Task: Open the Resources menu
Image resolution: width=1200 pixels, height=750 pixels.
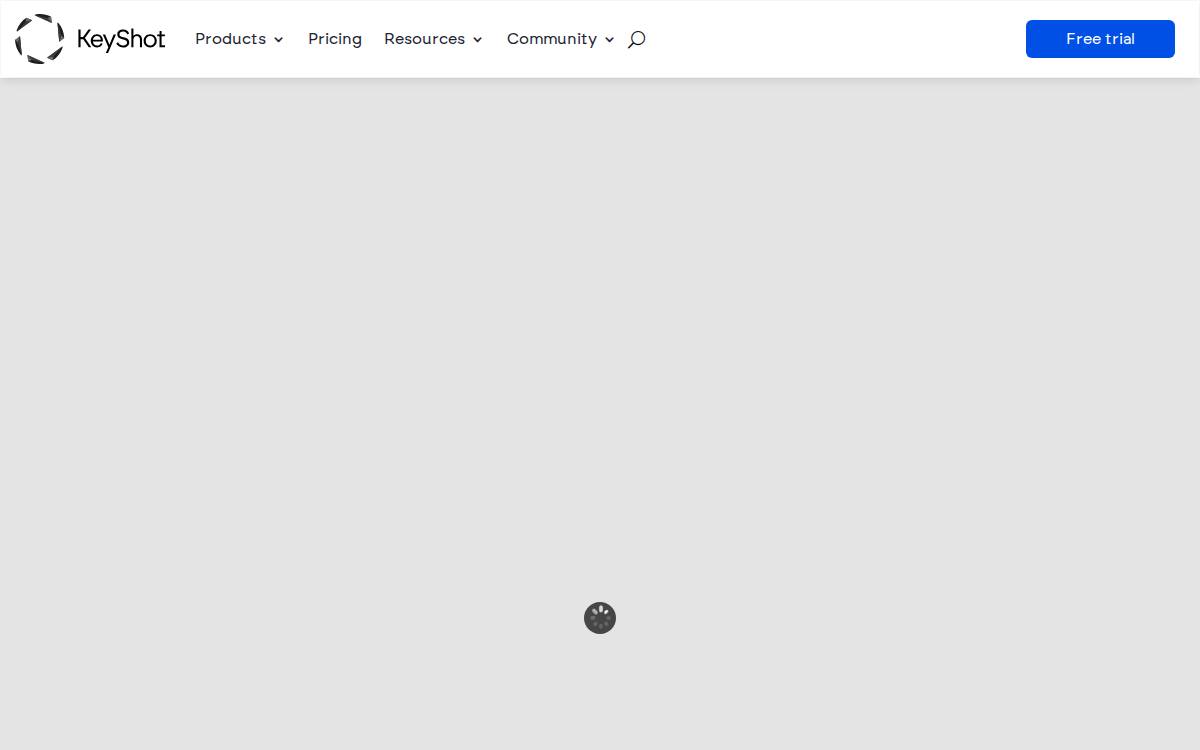Action: (425, 39)
